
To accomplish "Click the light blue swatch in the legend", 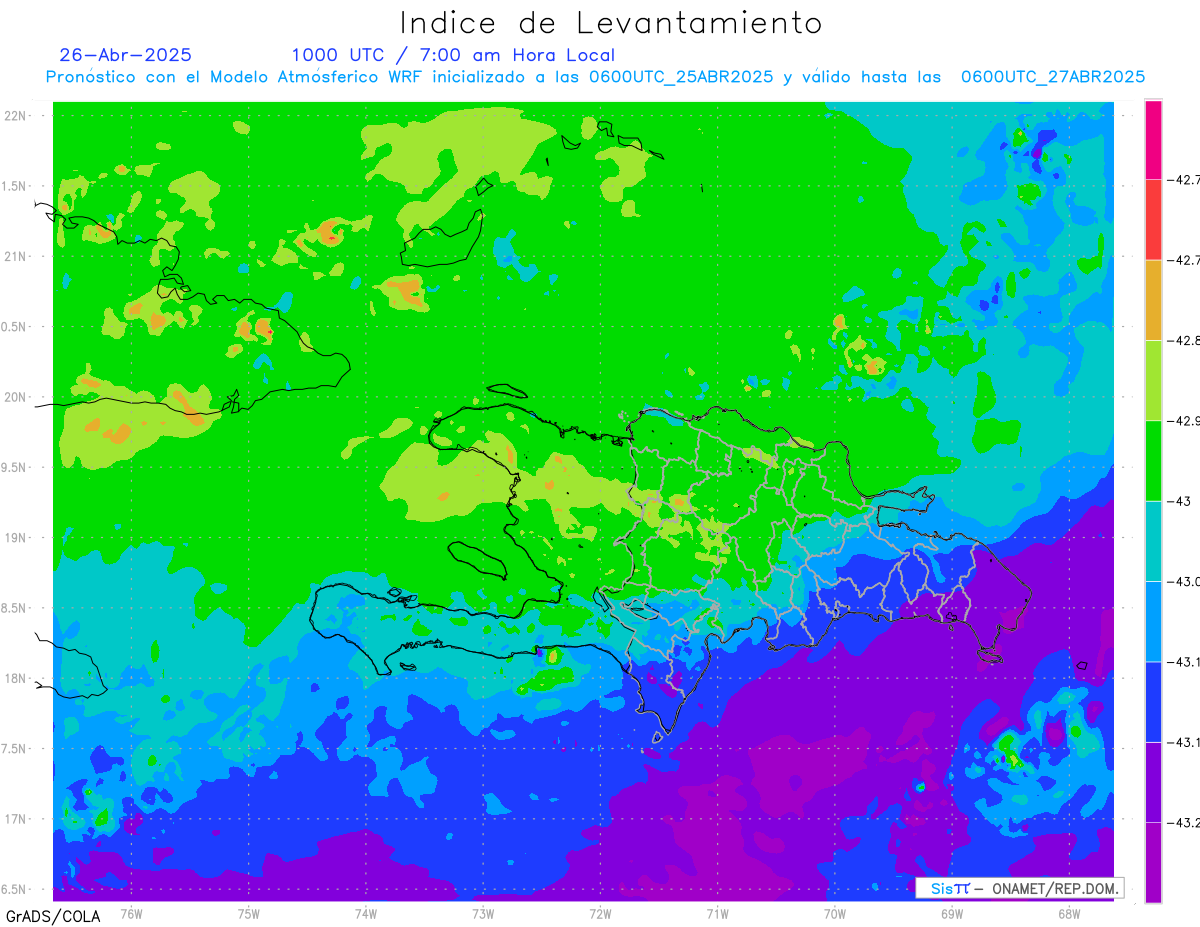I will tap(1154, 620).
